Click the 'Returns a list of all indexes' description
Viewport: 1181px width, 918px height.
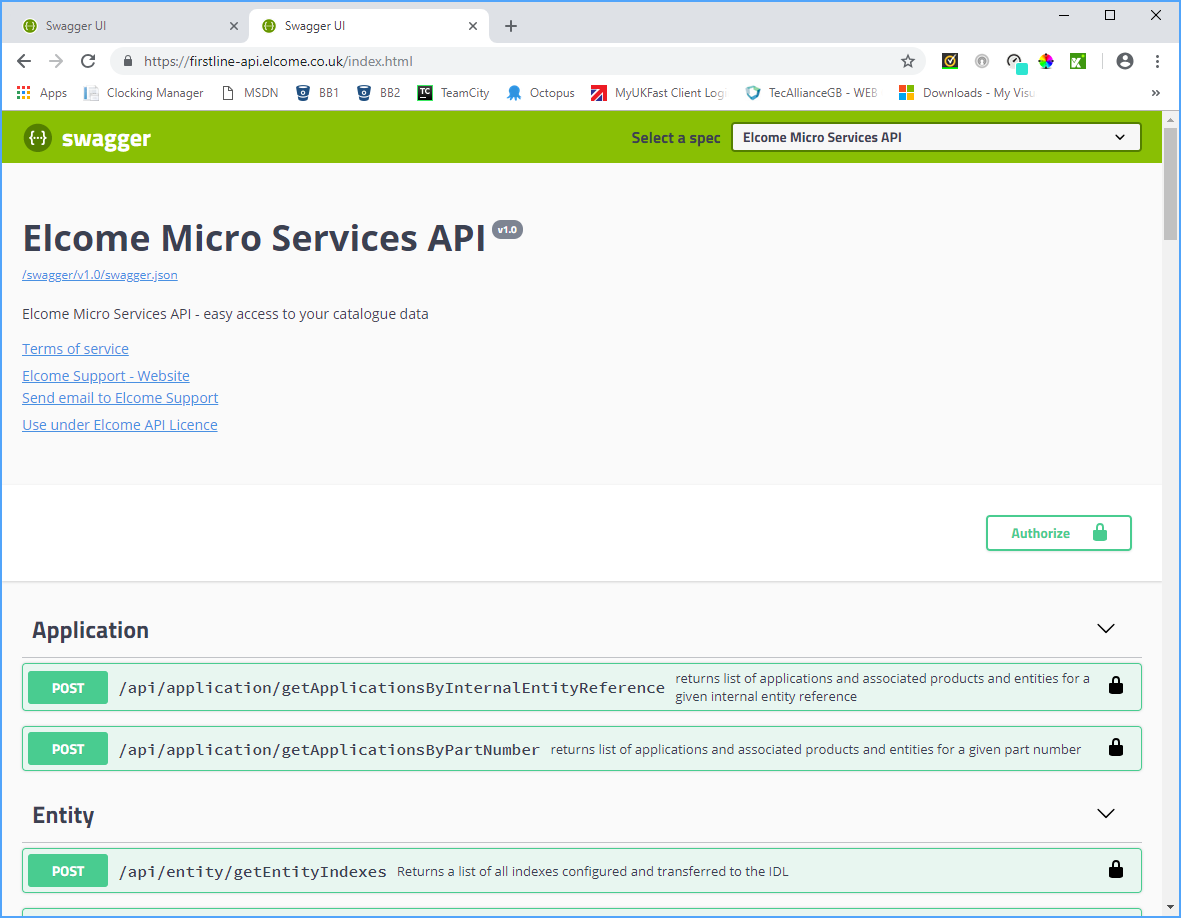(x=593, y=871)
